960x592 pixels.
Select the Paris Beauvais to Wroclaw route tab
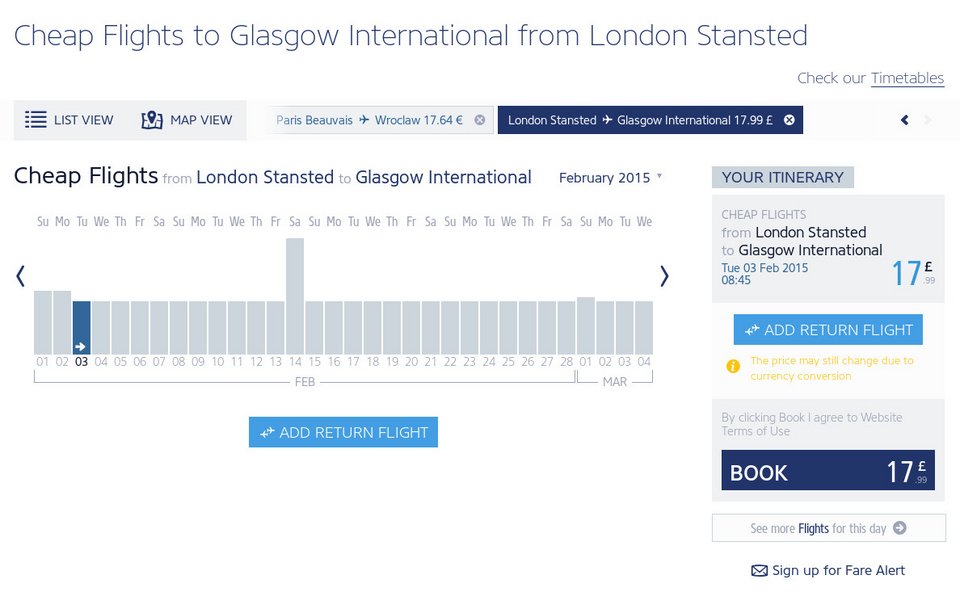pos(369,120)
